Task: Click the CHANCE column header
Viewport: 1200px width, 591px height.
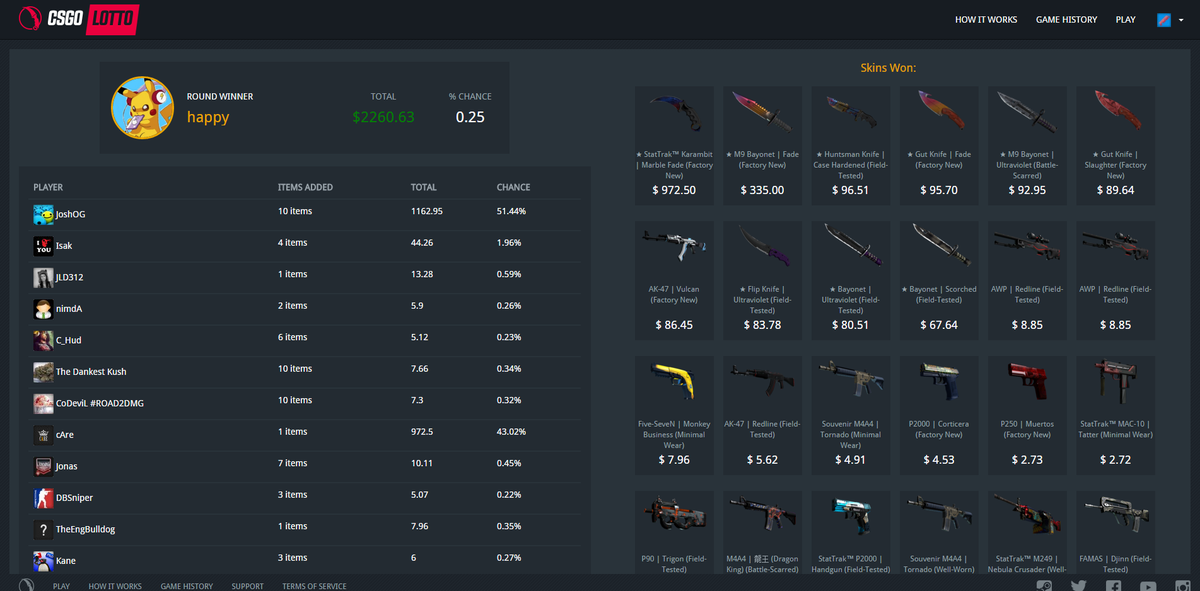Action: pos(514,187)
